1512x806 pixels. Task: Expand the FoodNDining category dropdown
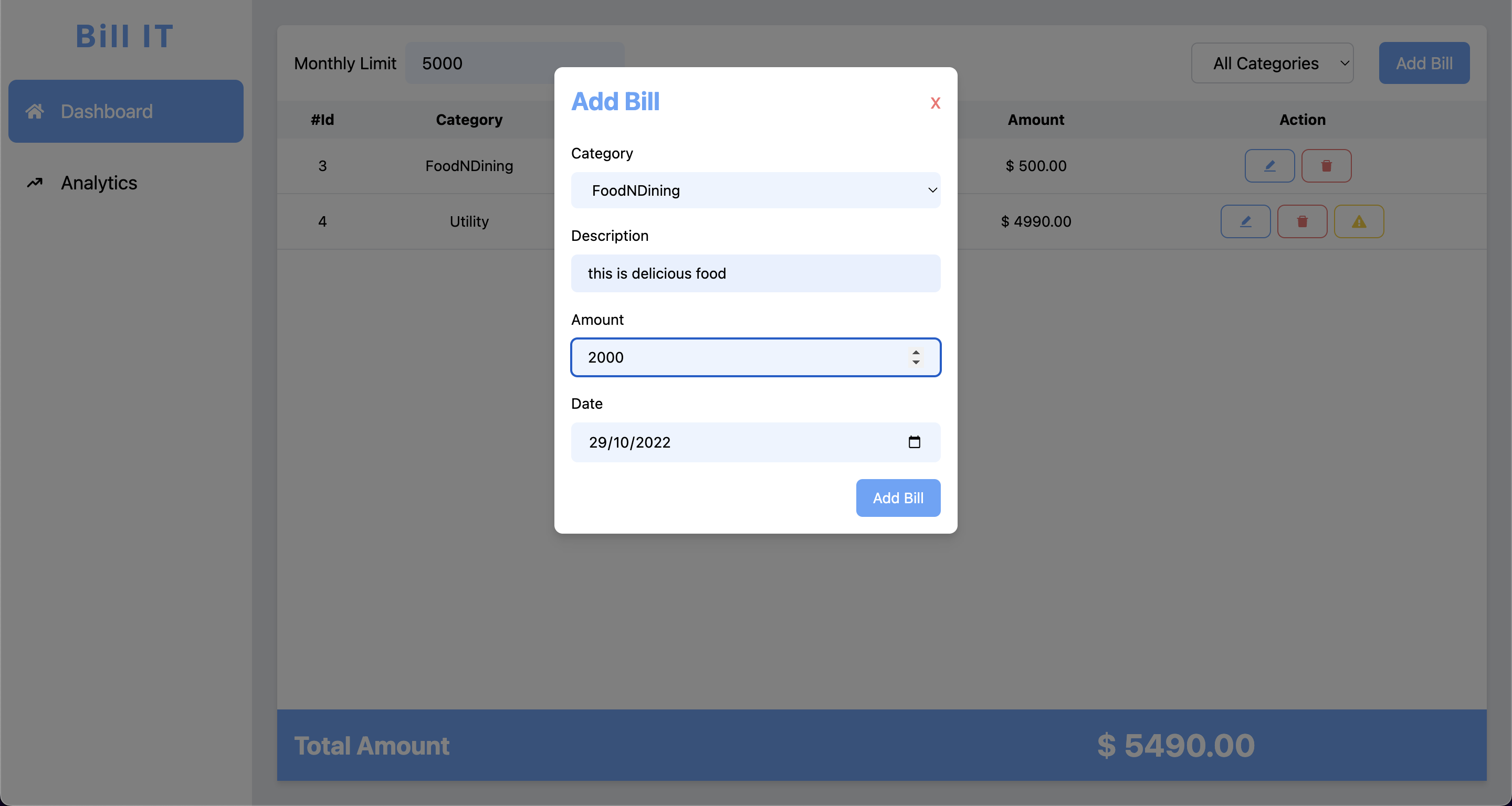[x=755, y=190]
